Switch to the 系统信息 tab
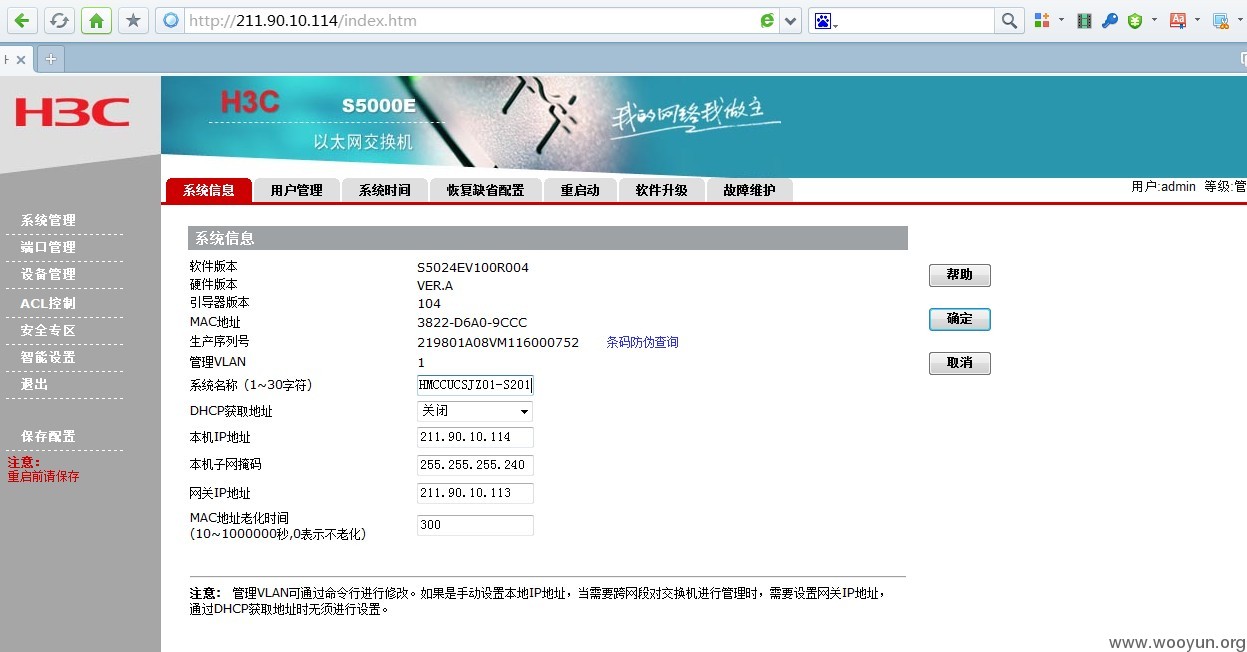Image resolution: width=1247 pixels, height=652 pixels. tap(209, 190)
